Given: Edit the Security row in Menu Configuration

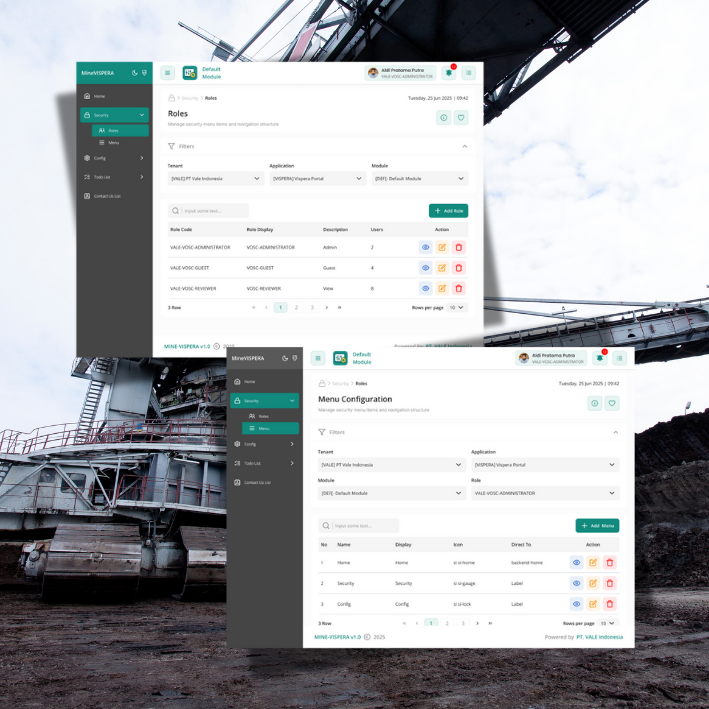Looking at the screenshot, I should pos(593,583).
